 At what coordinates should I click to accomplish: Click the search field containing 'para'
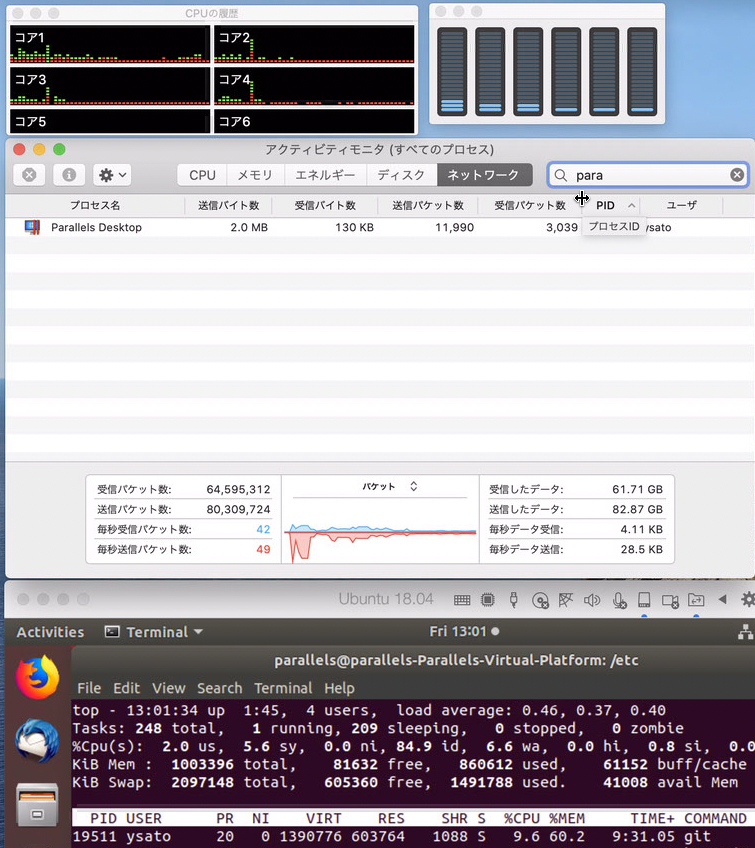point(648,175)
